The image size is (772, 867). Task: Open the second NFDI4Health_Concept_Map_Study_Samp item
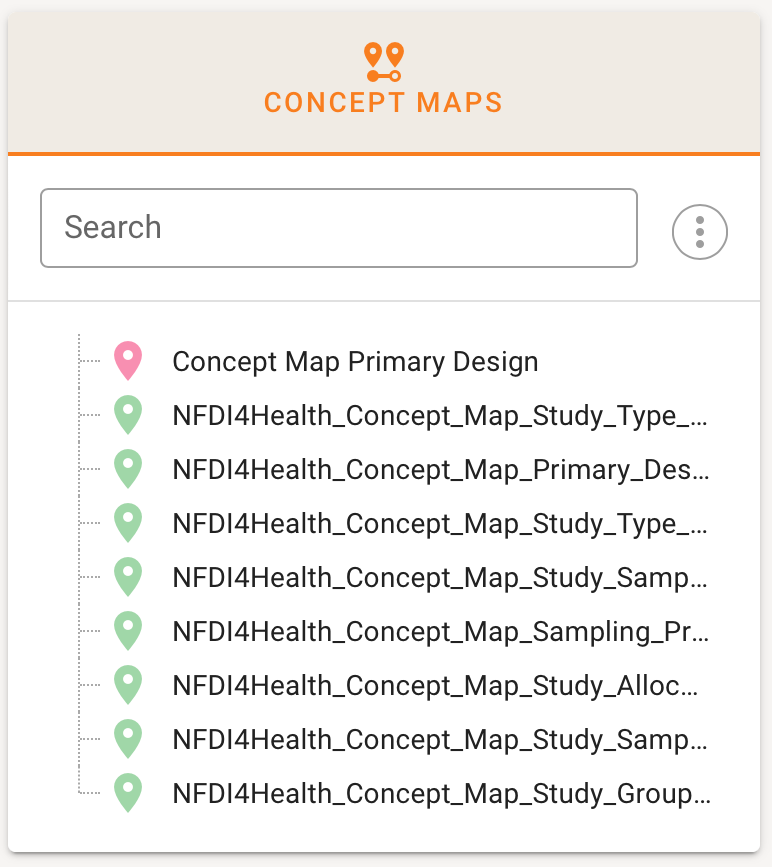pyautogui.click(x=441, y=739)
